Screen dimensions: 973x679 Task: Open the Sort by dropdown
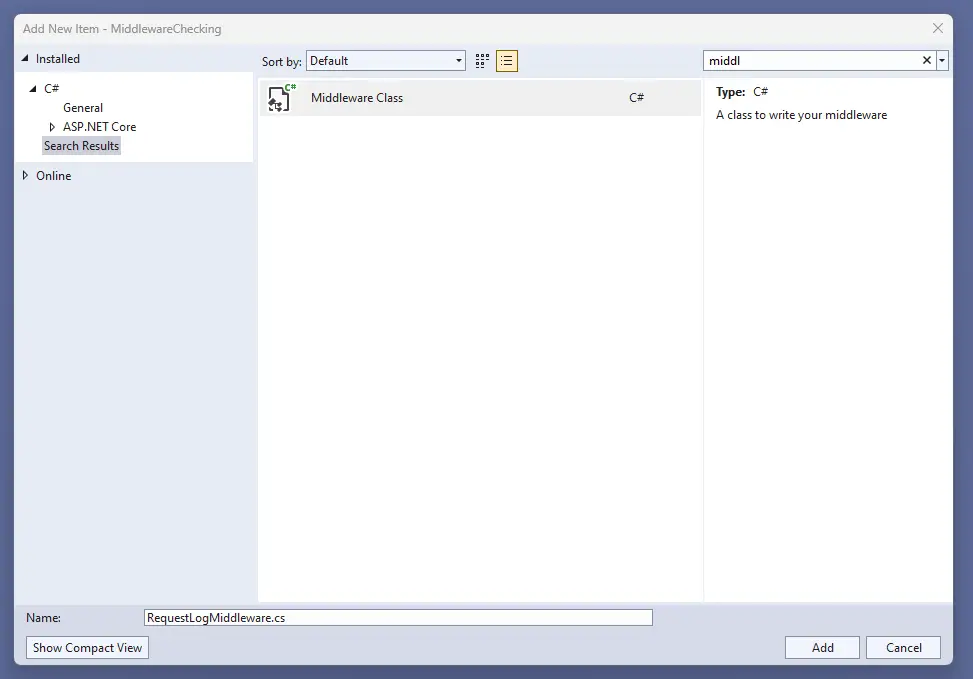458,60
